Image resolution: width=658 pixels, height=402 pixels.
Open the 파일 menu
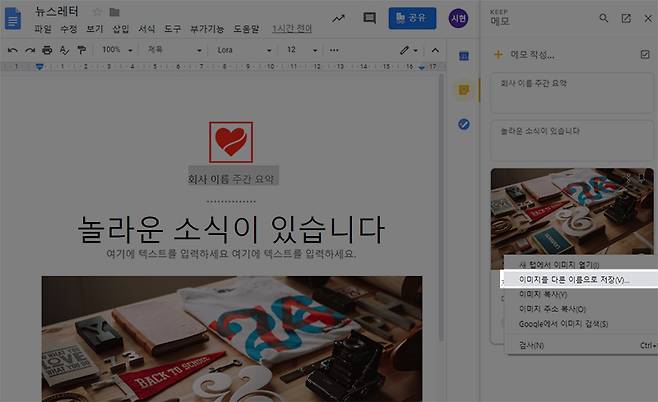[x=43, y=29]
